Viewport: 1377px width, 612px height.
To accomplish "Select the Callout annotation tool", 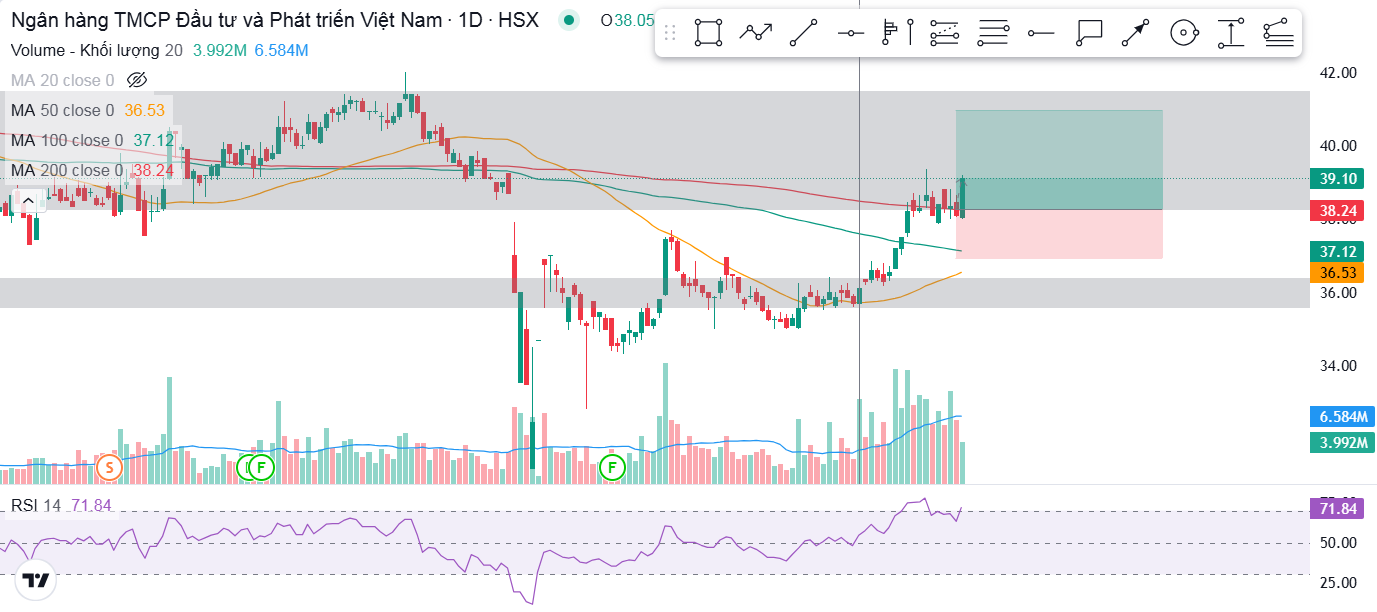I will [x=1088, y=33].
